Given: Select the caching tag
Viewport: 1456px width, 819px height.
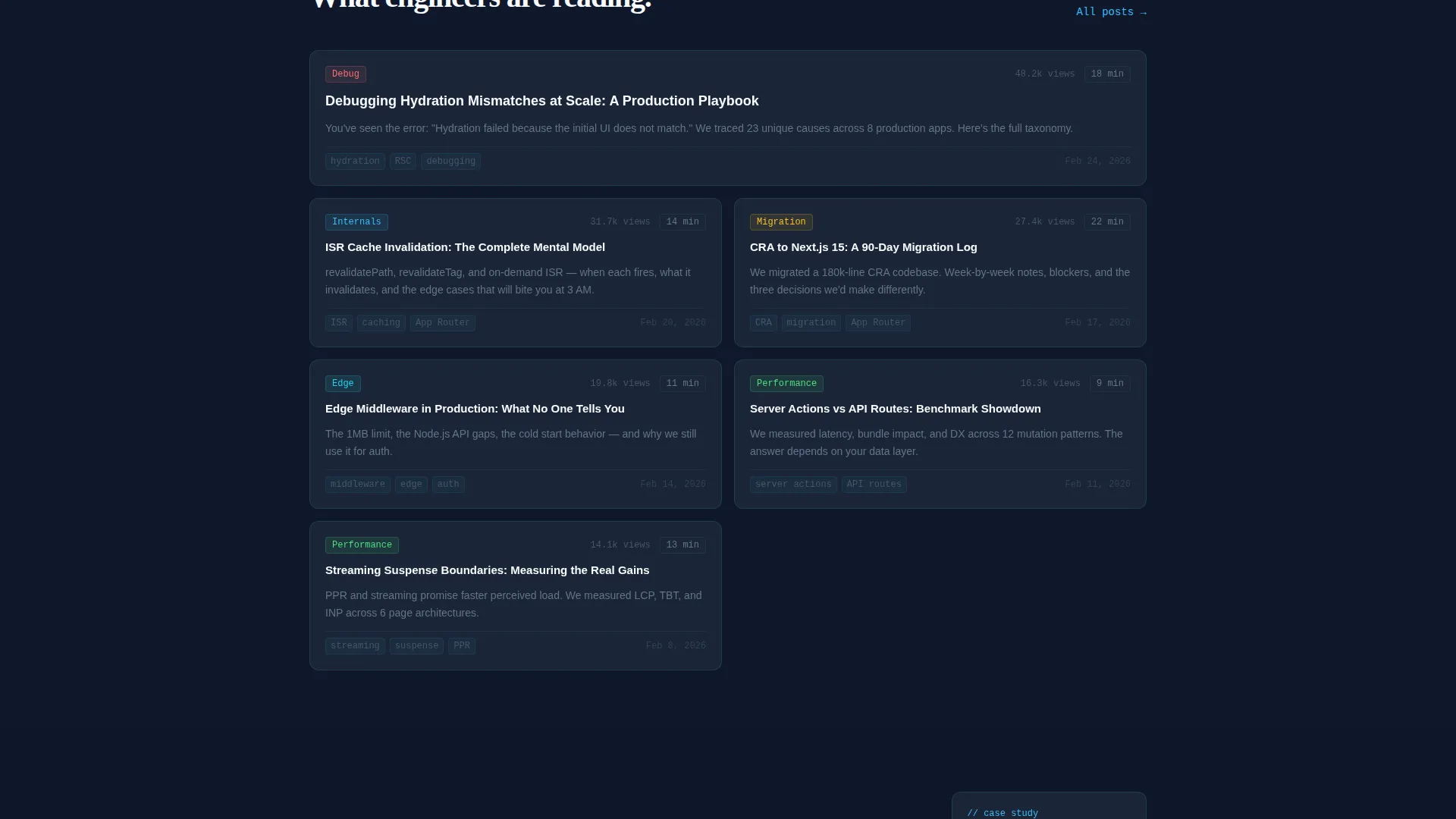Looking at the screenshot, I should click(381, 323).
